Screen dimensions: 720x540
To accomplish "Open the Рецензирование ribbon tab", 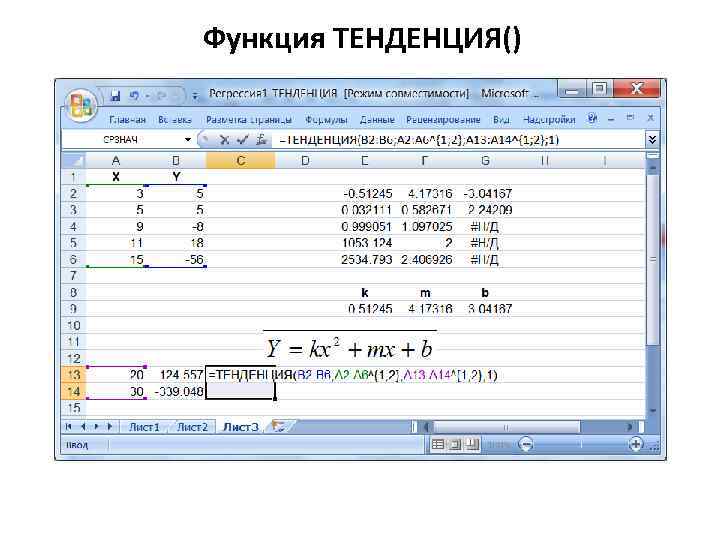I will pos(443,120).
